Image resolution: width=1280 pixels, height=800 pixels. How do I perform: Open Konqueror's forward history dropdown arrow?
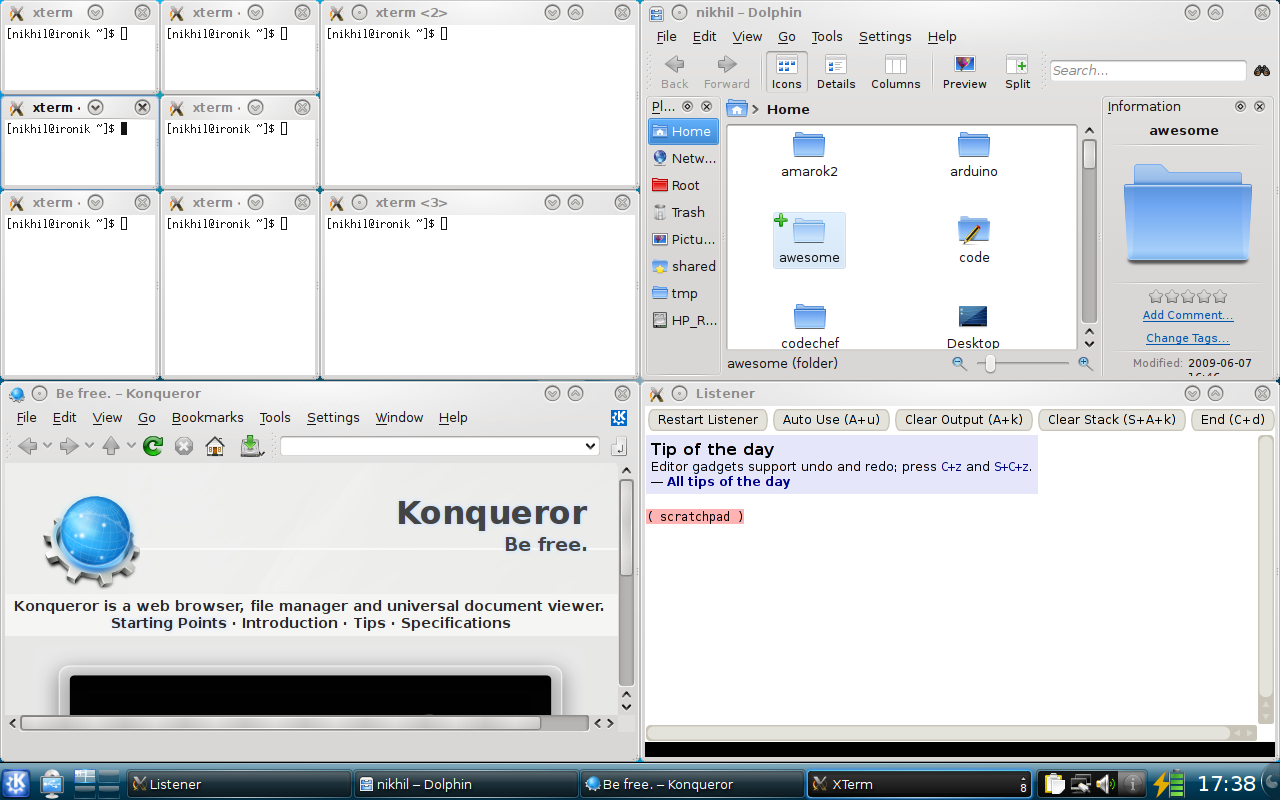point(89,446)
